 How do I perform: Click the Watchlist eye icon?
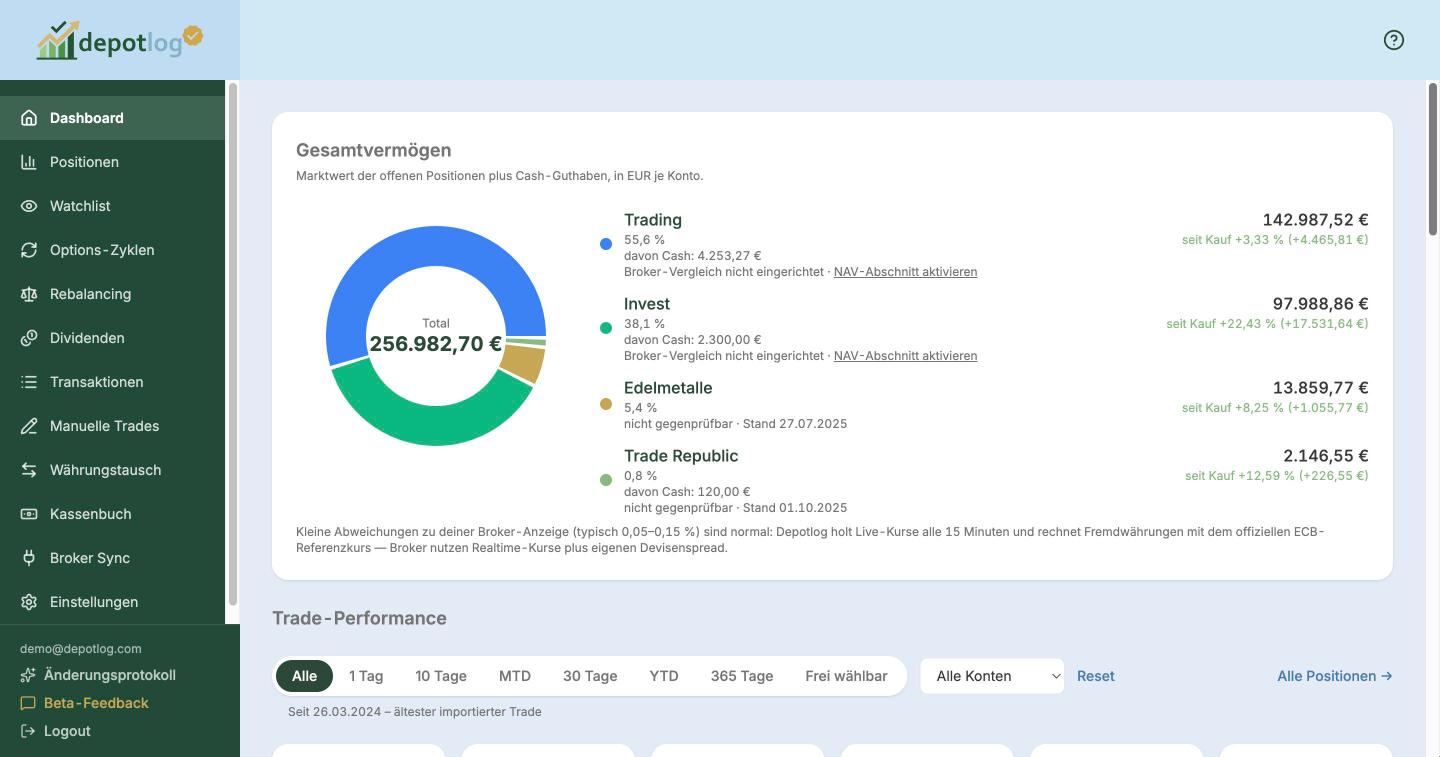[29, 206]
